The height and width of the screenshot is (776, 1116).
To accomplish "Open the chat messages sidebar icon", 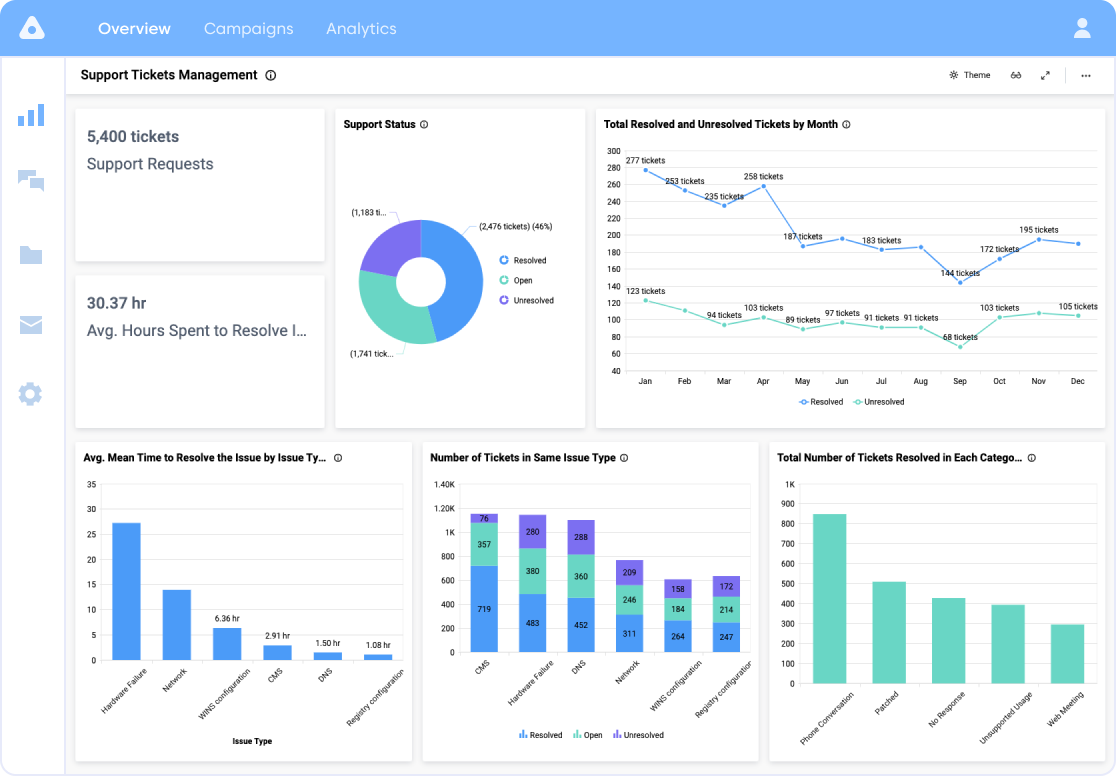I will click(x=31, y=181).
